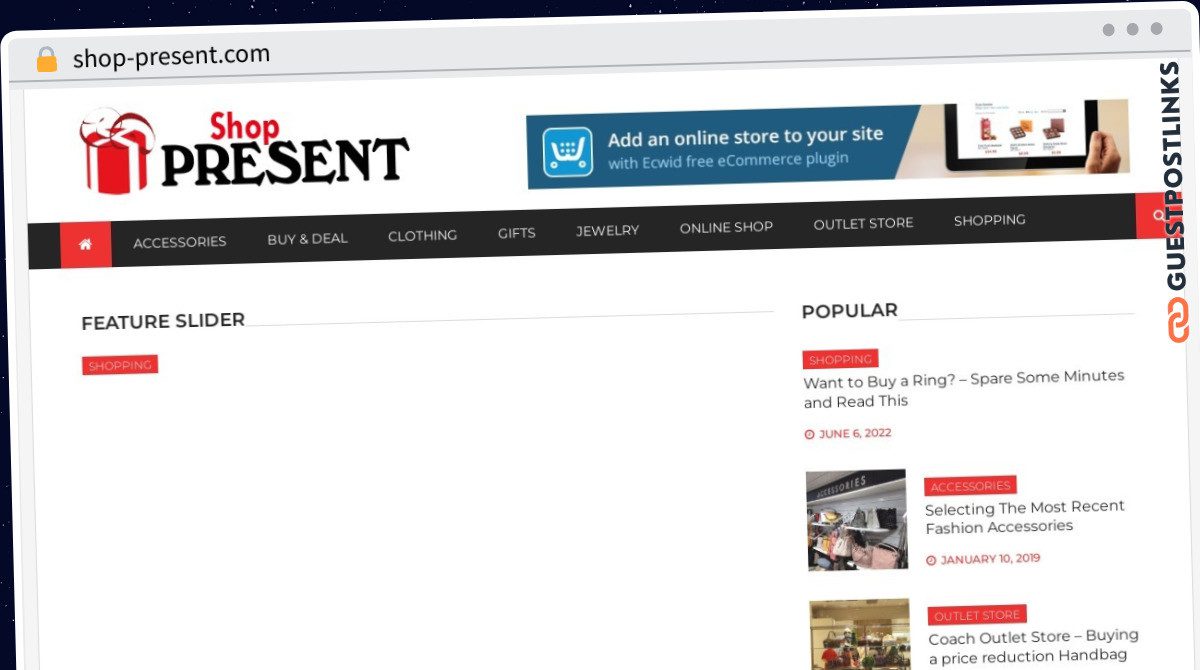Click Shopping tag under Popular heading
The image size is (1200, 670).
click(x=840, y=360)
